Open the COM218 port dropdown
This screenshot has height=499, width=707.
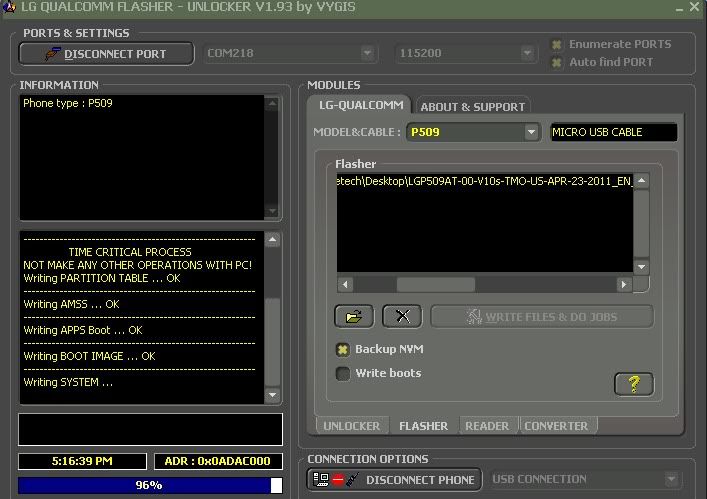pos(290,53)
